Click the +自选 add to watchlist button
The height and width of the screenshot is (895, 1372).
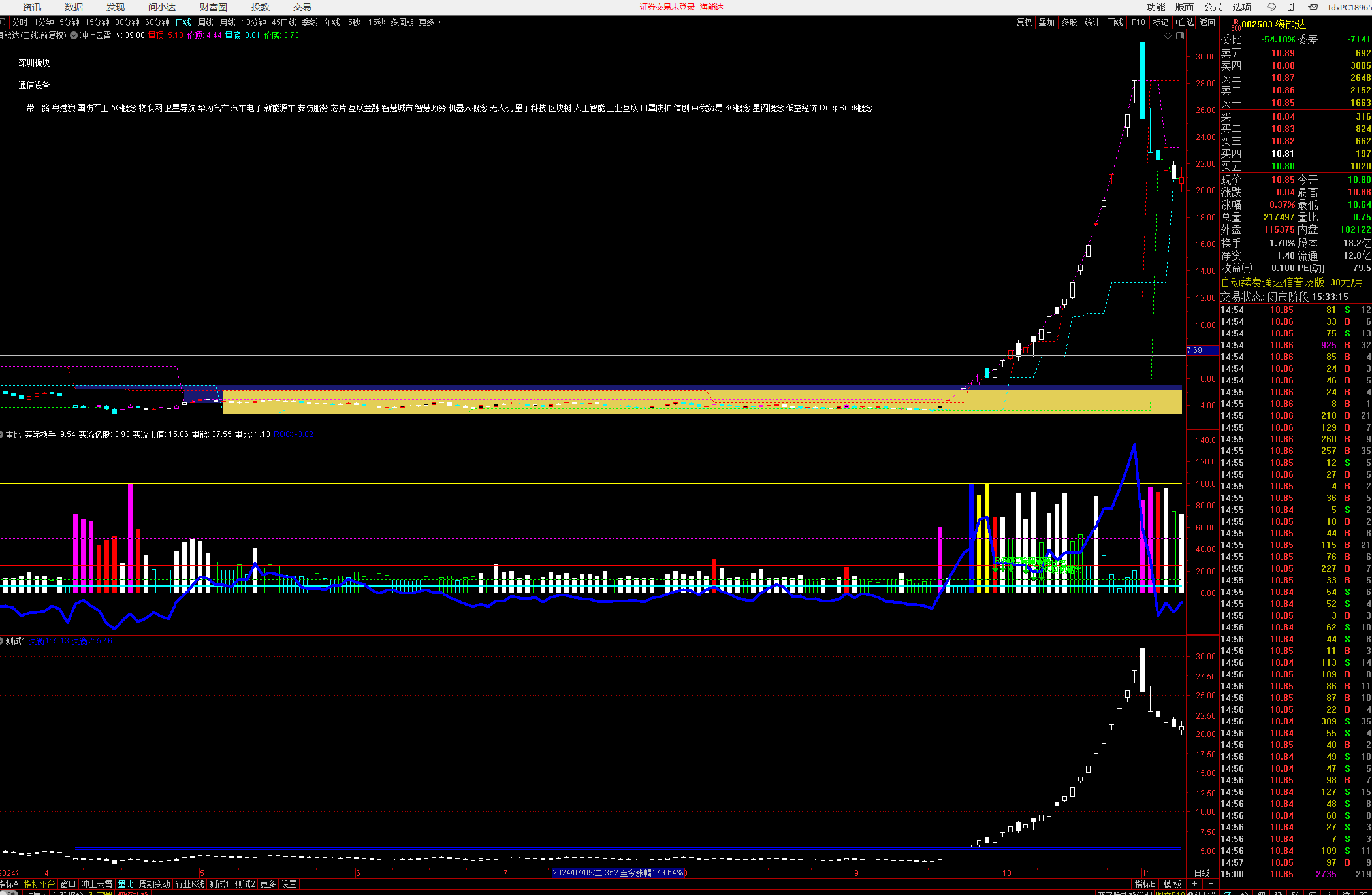[x=1184, y=22]
